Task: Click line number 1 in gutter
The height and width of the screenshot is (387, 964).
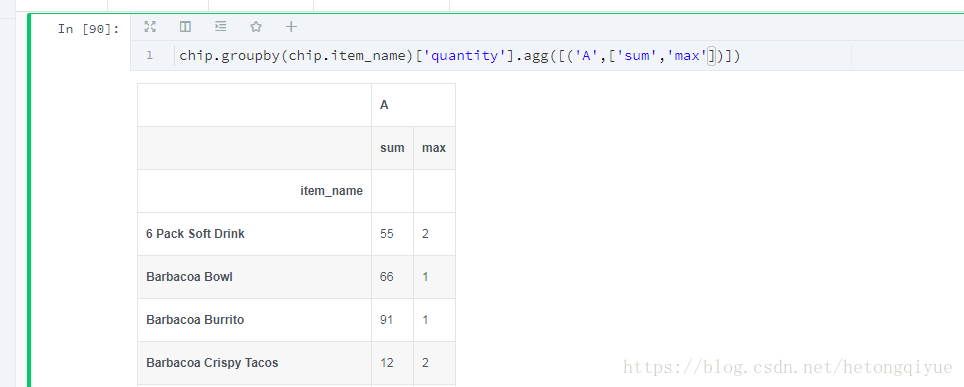Action: tap(149, 56)
